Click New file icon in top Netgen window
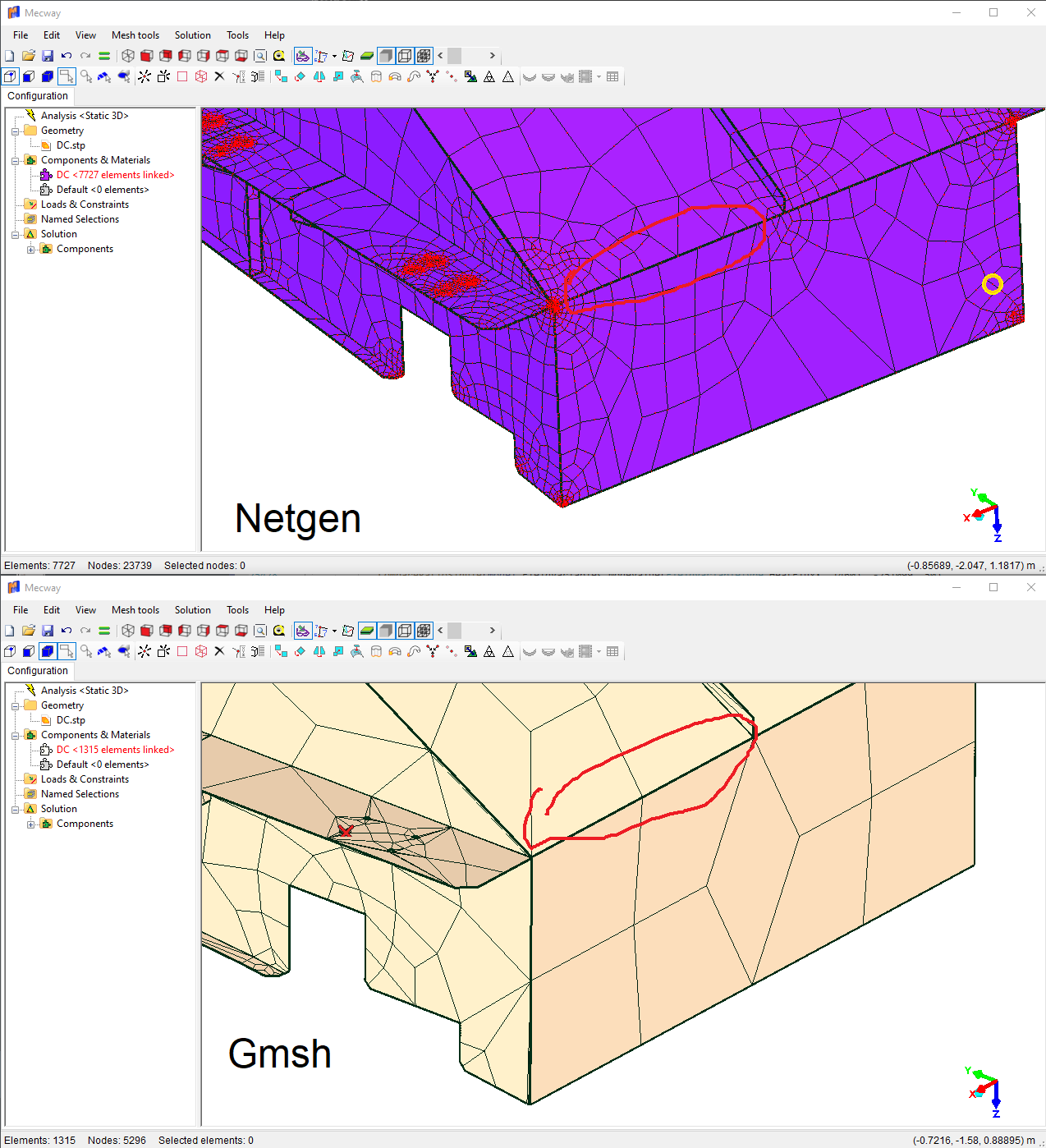 coord(10,56)
